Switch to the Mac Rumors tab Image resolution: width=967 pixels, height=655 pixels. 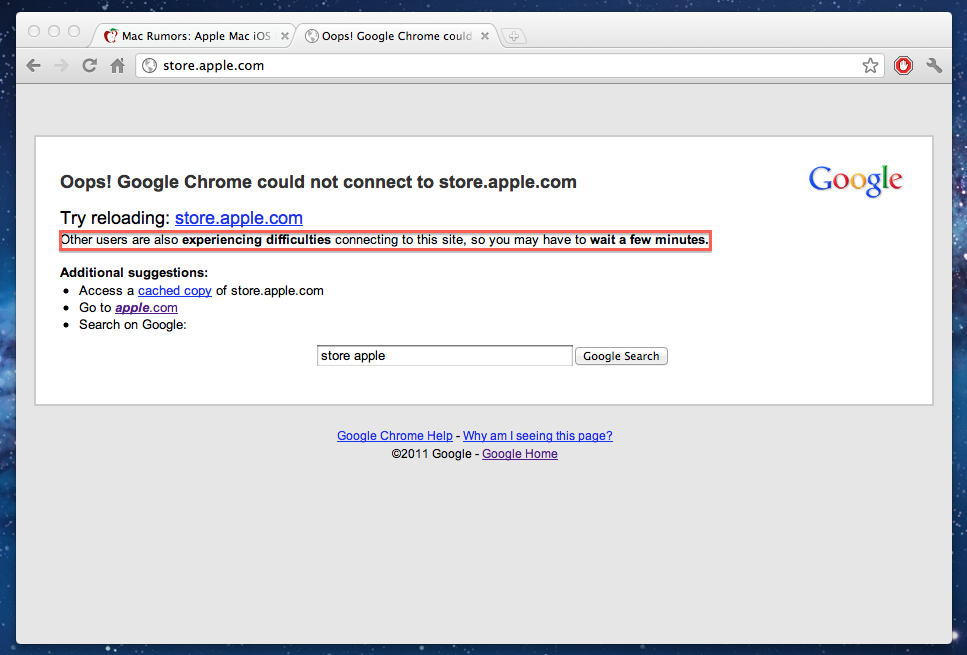[192, 36]
